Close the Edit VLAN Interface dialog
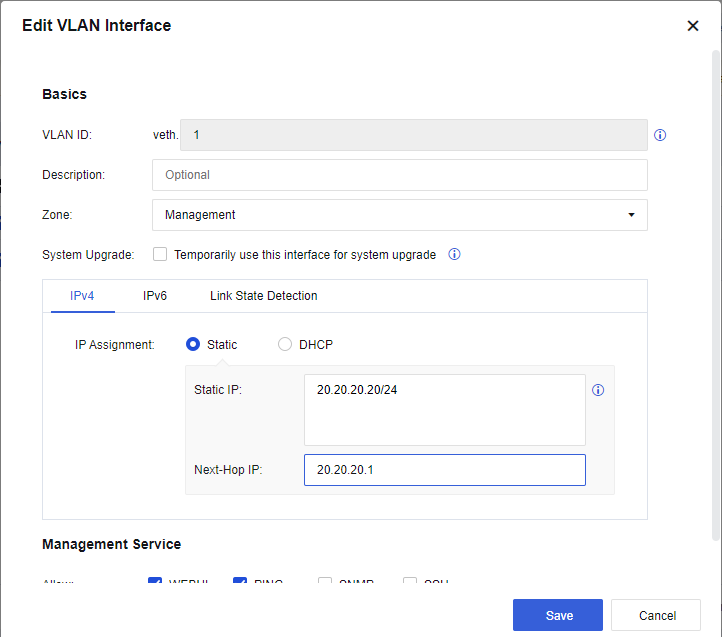722x637 pixels. click(x=693, y=26)
